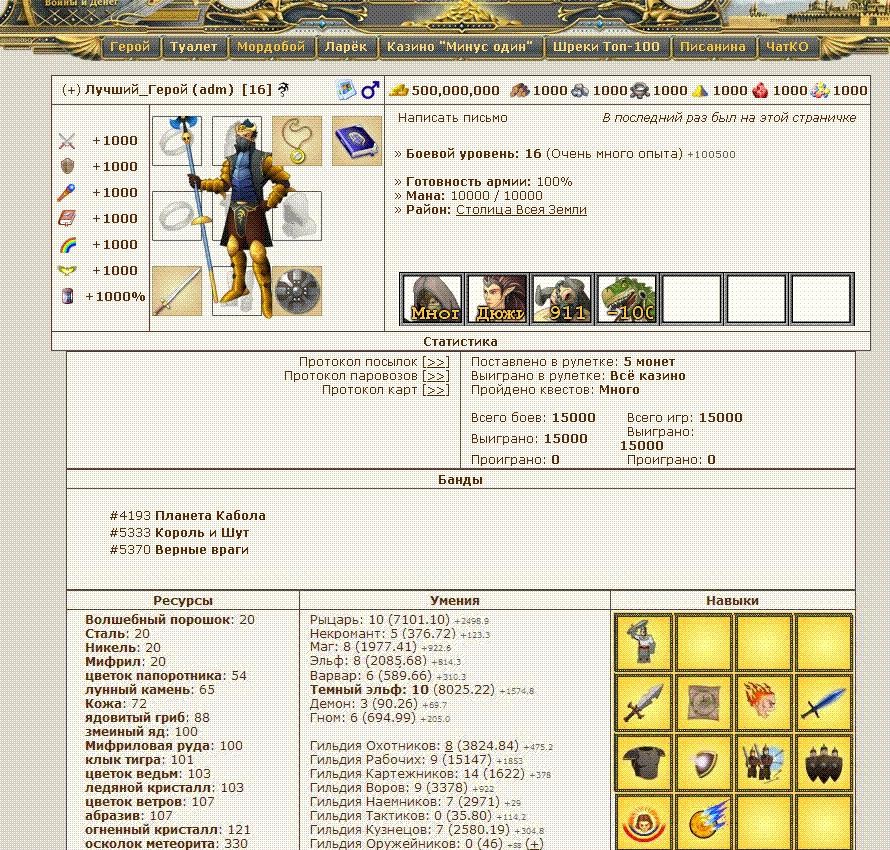This screenshot has width=890, height=850.
Task: Click the blue spellbook item slot
Action: (x=356, y=141)
